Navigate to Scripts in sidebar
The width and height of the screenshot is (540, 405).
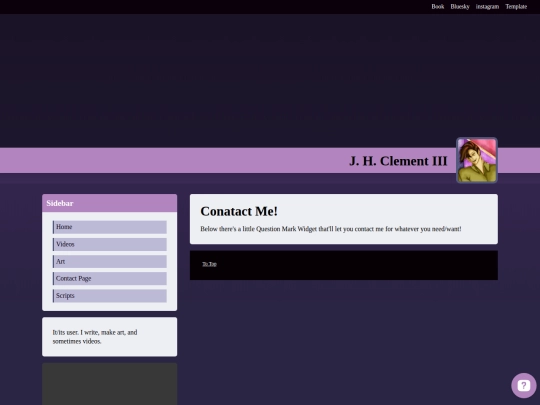(110, 295)
